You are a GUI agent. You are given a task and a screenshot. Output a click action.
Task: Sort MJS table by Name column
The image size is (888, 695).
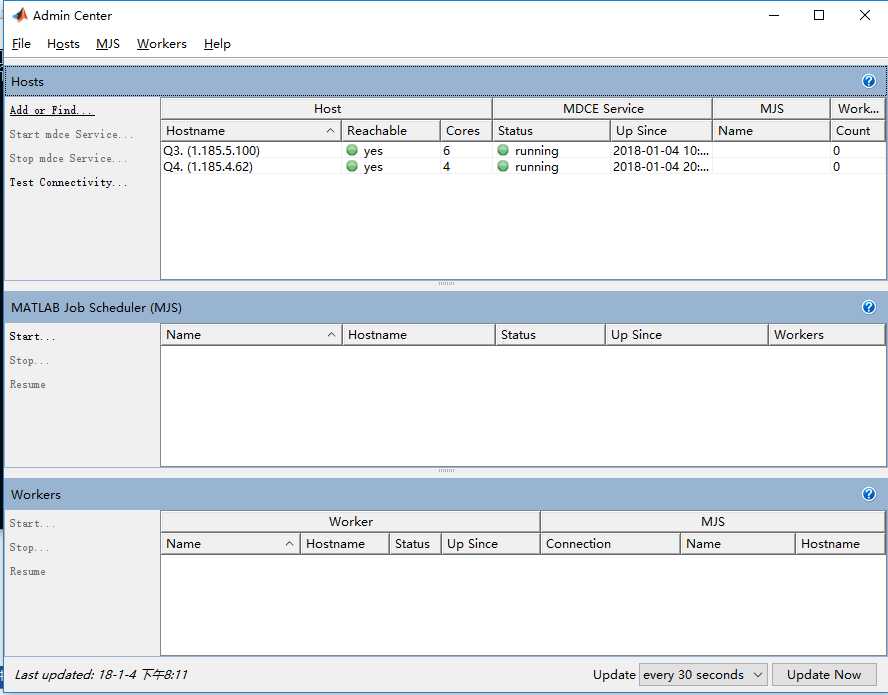(x=251, y=334)
